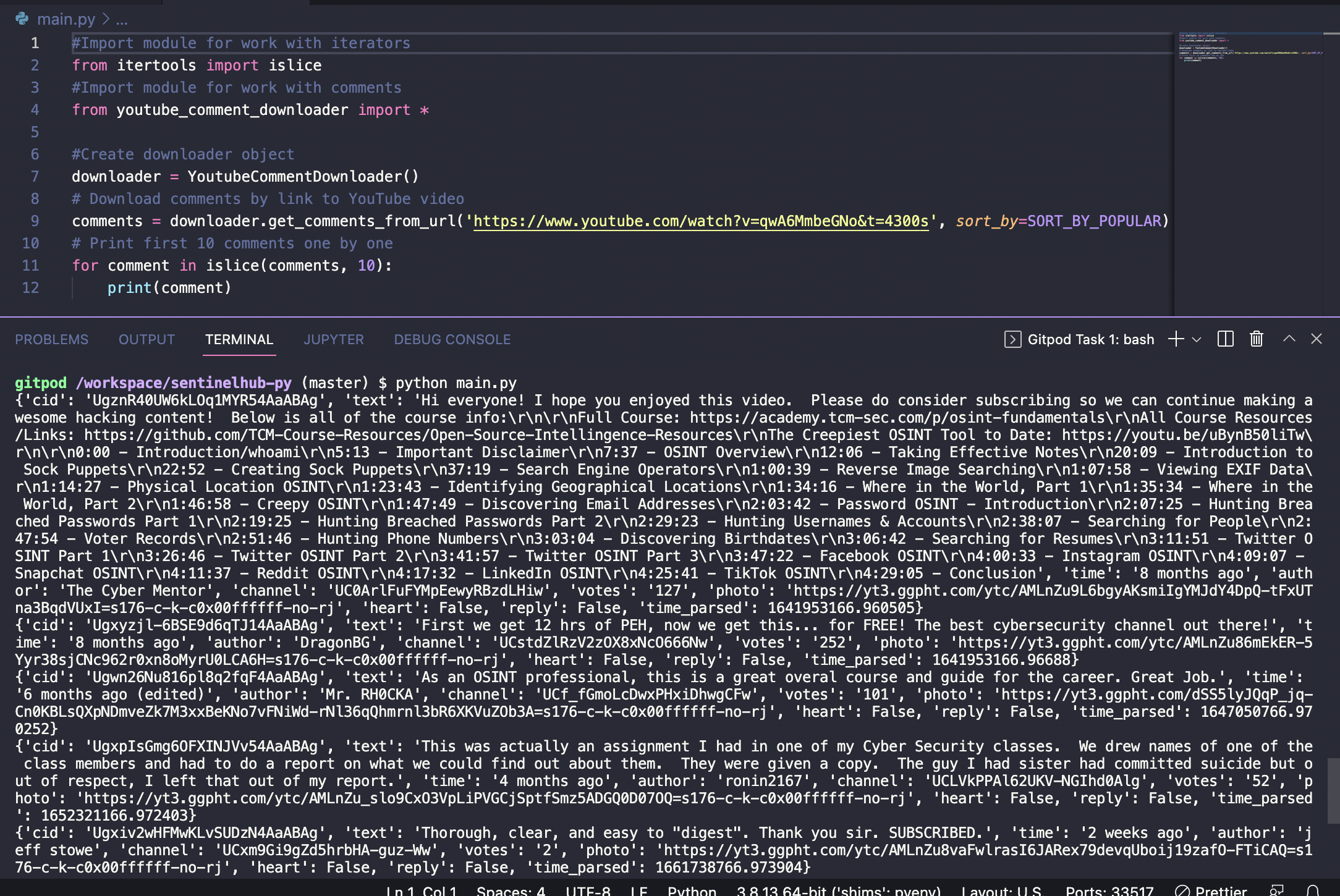Click 'itertools' module name on line 2
The image size is (1340, 896).
[156, 66]
